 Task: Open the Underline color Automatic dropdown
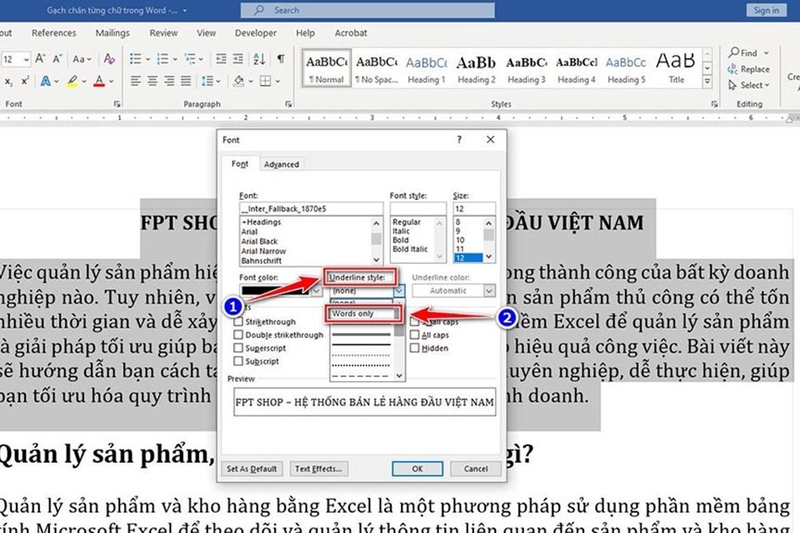click(489, 290)
